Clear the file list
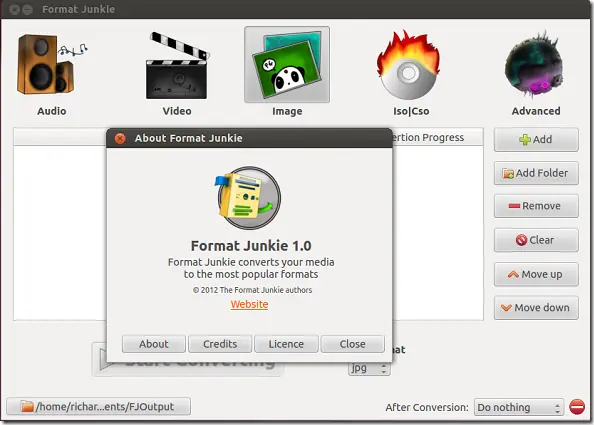 [536, 240]
